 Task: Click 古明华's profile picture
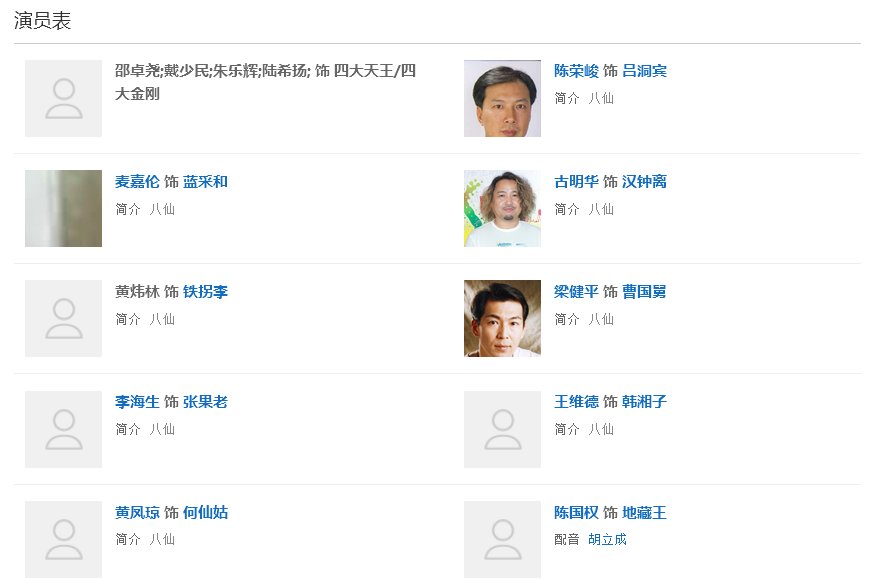coord(502,208)
